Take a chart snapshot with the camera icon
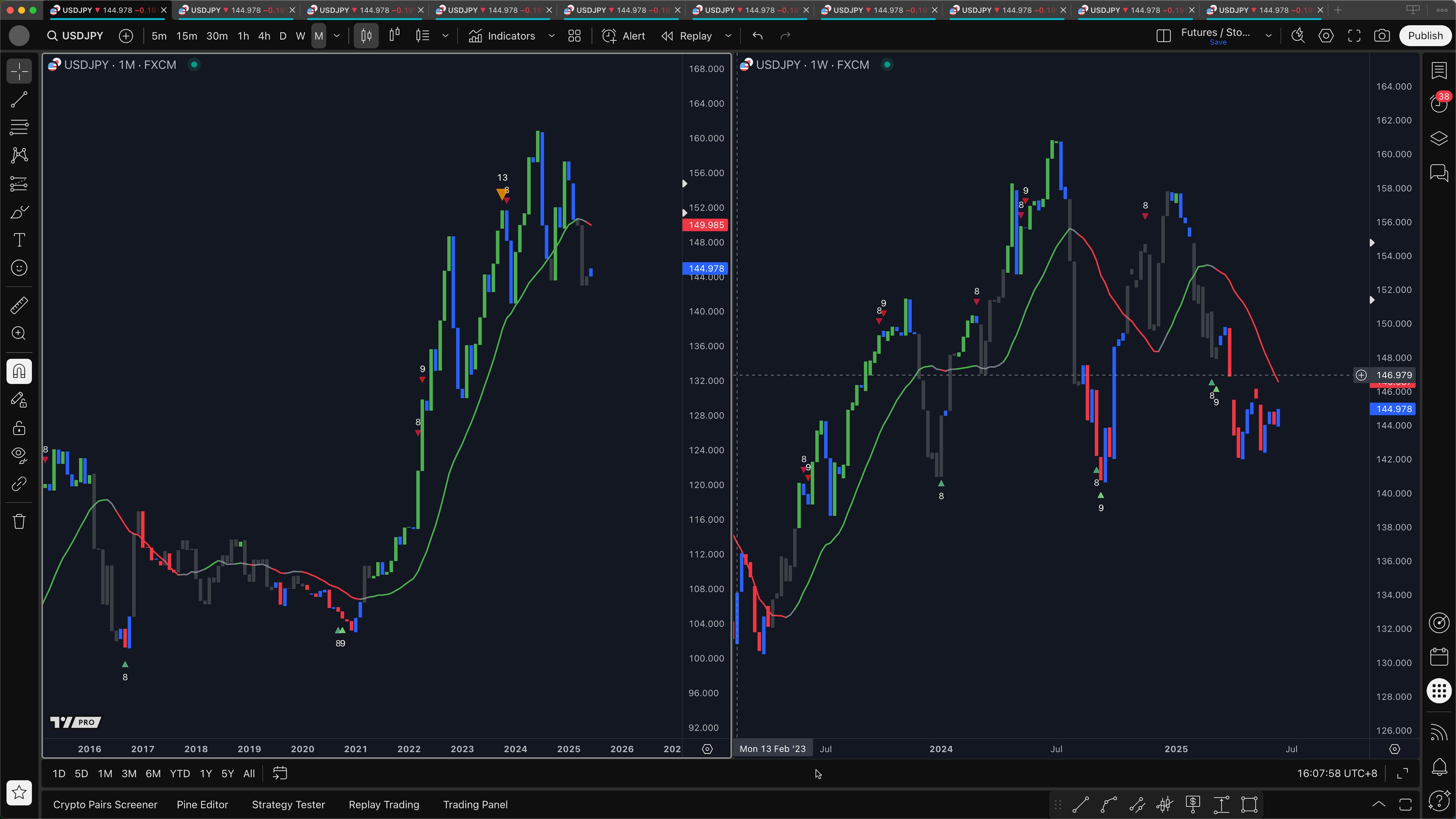The height and width of the screenshot is (819, 1456). tap(1382, 36)
